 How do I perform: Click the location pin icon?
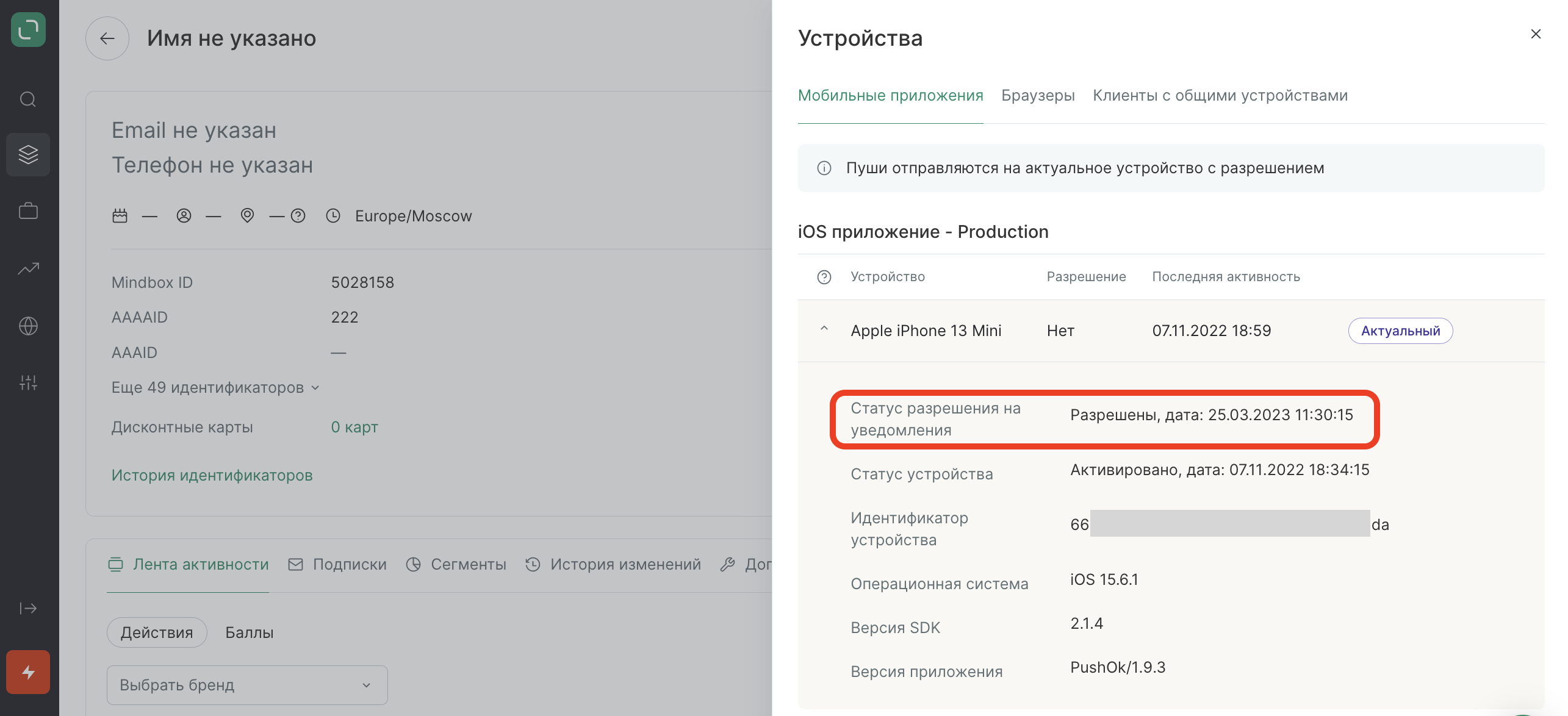click(x=247, y=215)
